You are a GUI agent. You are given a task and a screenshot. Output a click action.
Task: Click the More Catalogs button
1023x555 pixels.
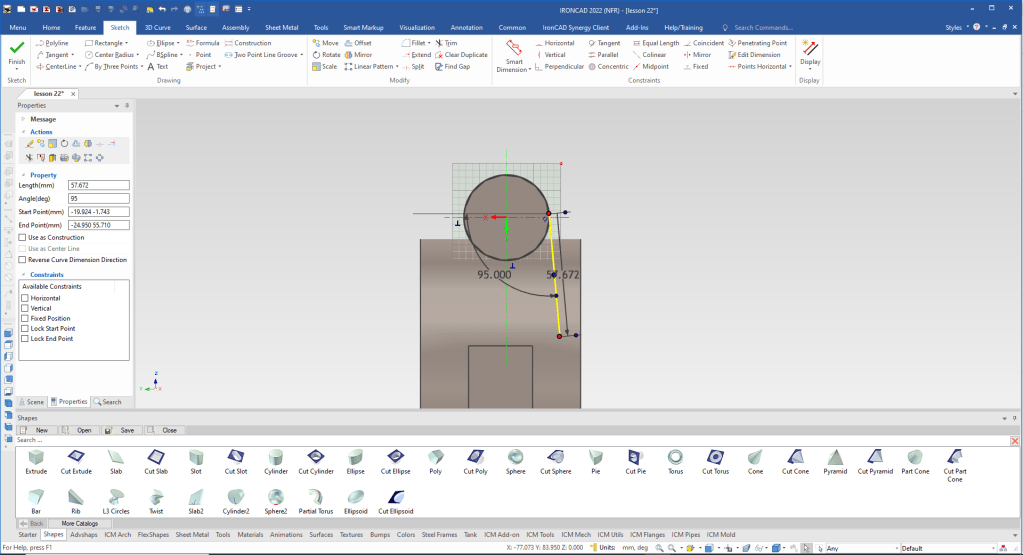pyautogui.click(x=80, y=523)
